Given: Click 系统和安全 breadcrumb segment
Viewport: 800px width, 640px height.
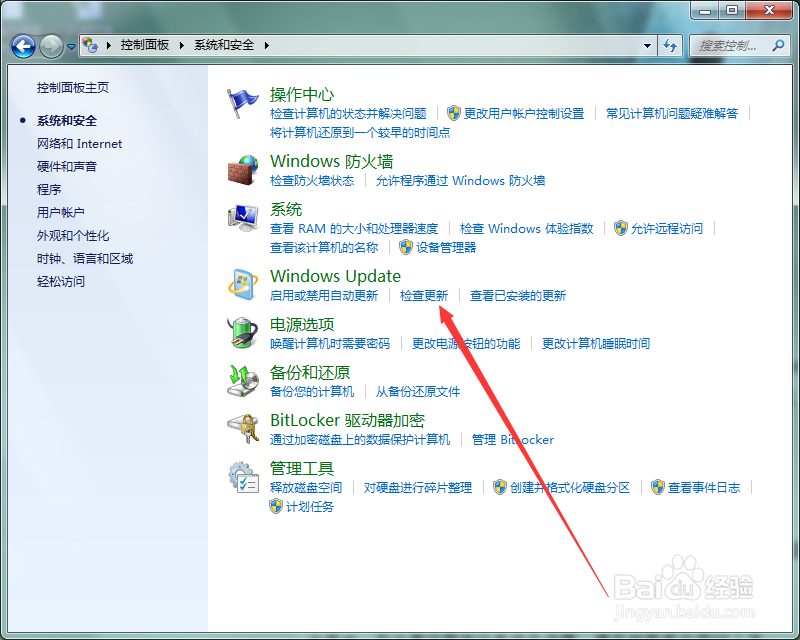Looking at the screenshot, I should pyautogui.click(x=224, y=45).
